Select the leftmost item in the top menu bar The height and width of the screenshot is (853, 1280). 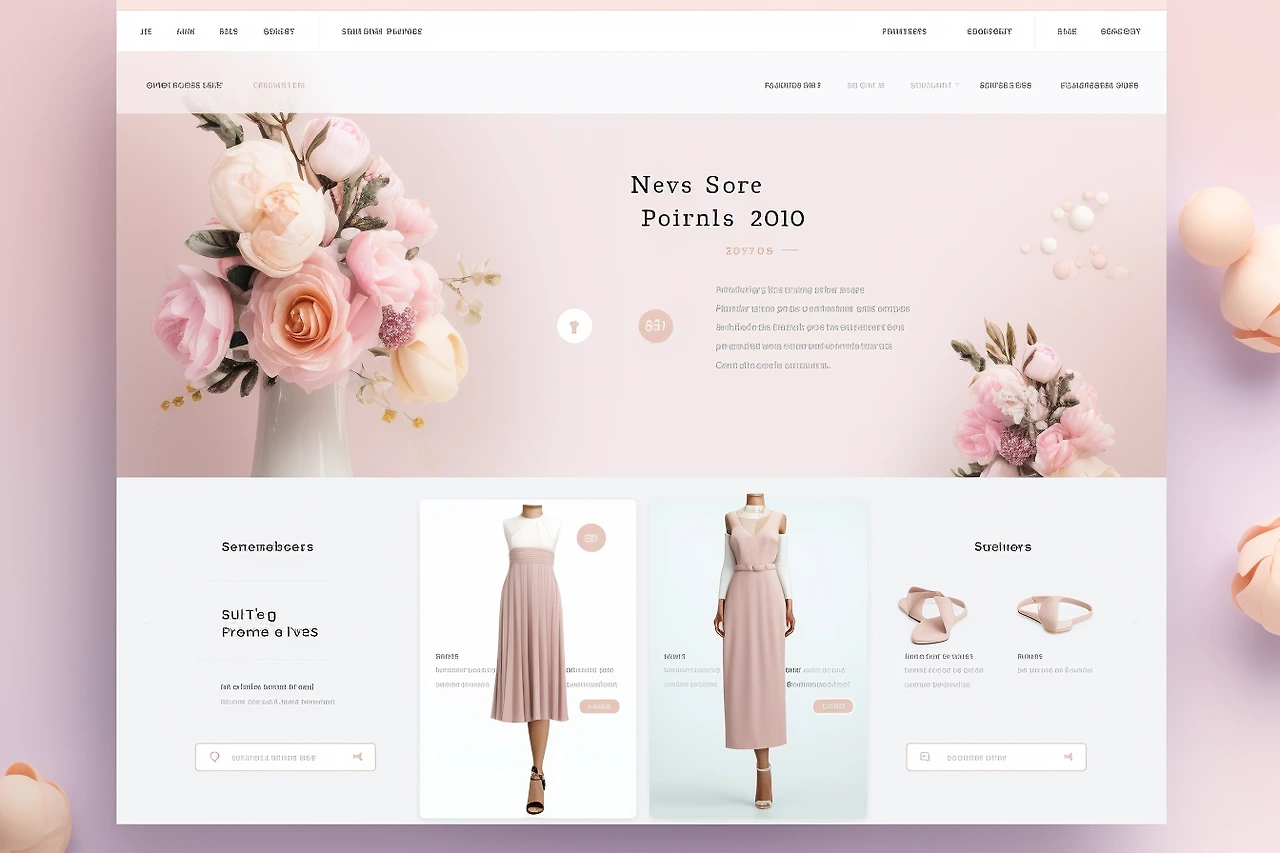(146, 31)
